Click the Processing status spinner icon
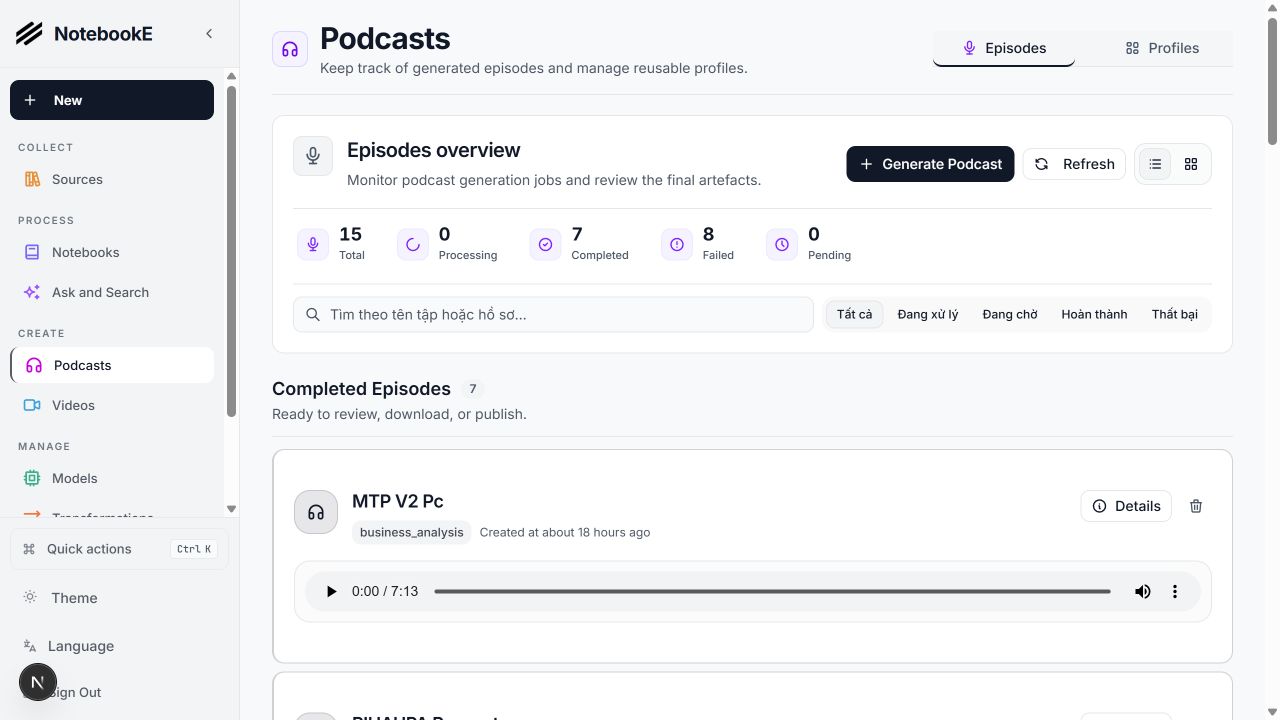 pyautogui.click(x=413, y=244)
